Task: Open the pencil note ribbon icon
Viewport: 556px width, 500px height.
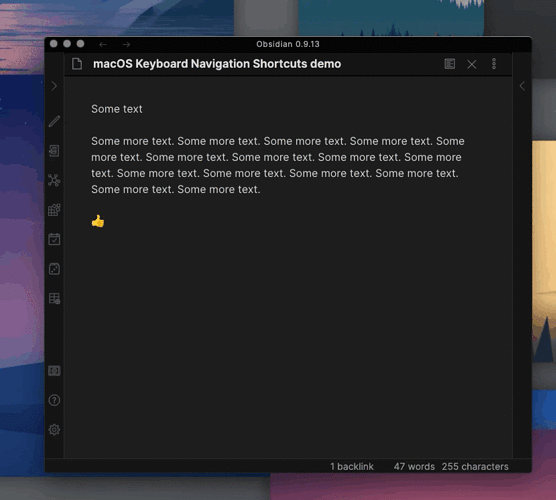Action: [x=54, y=121]
